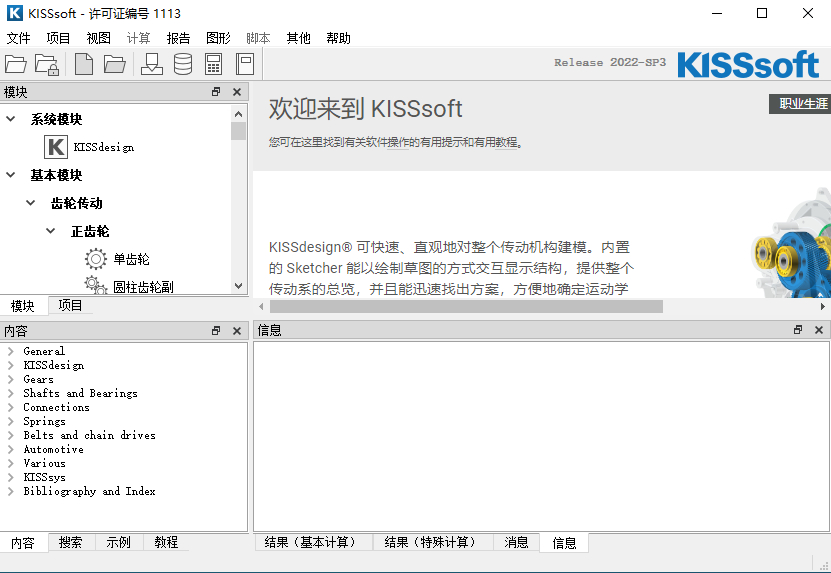
Task: Click the calculator toolbar icon
Action: point(213,64)
